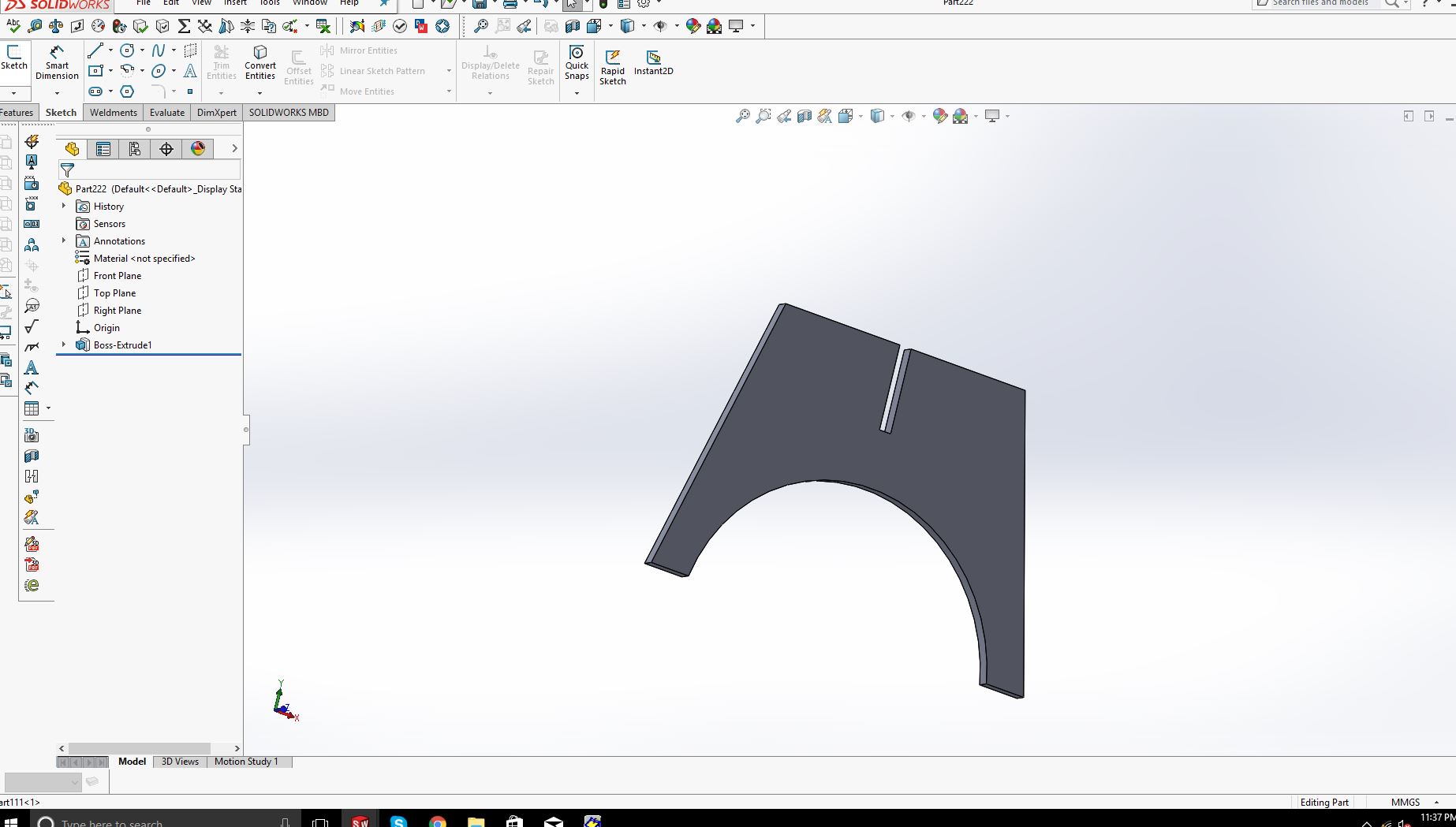Screen dimensions: 1456x827
Task: Open File Explorer from taskbar
Action: (476, 821)
